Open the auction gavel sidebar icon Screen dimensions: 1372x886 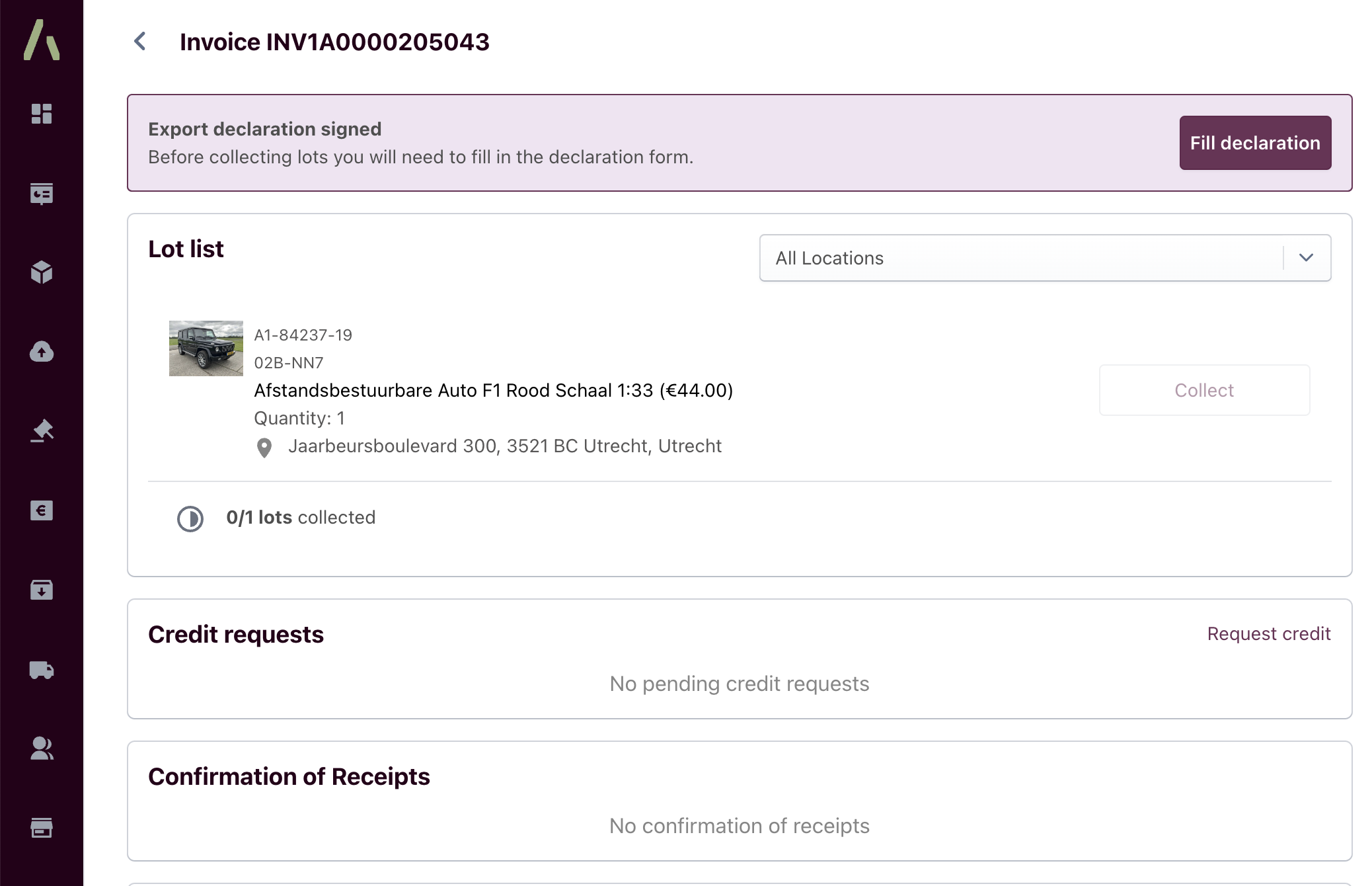(x=42, y=431)
